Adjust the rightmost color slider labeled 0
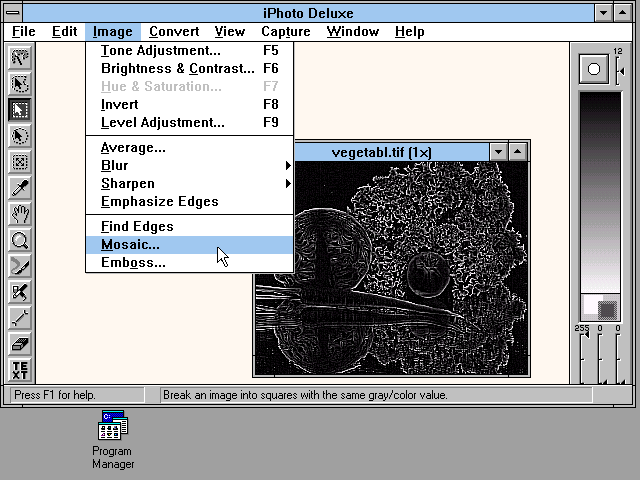Image resolution: width=640 pixels, height=480 pixels. pos(619,357)
